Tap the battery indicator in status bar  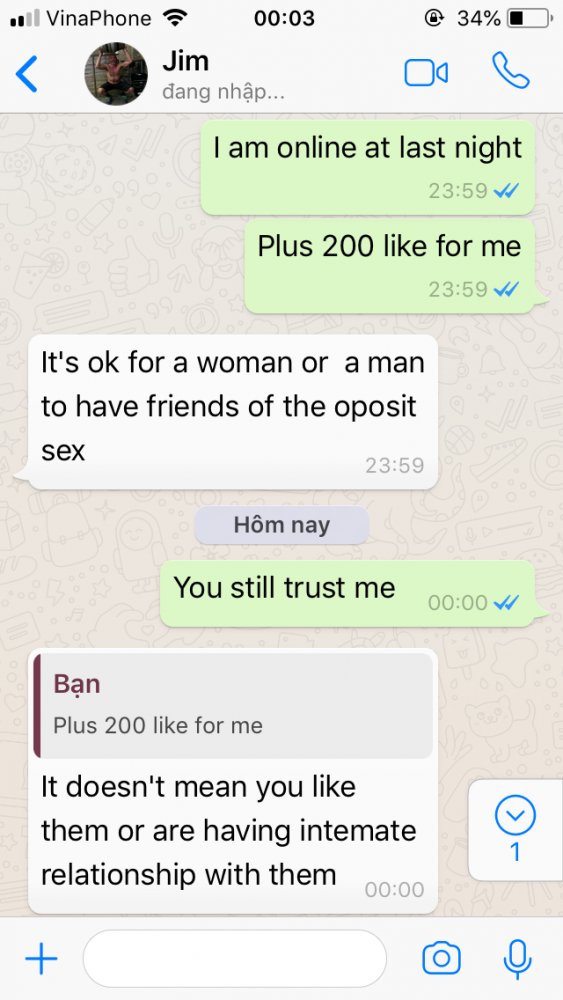pos(529,18)
